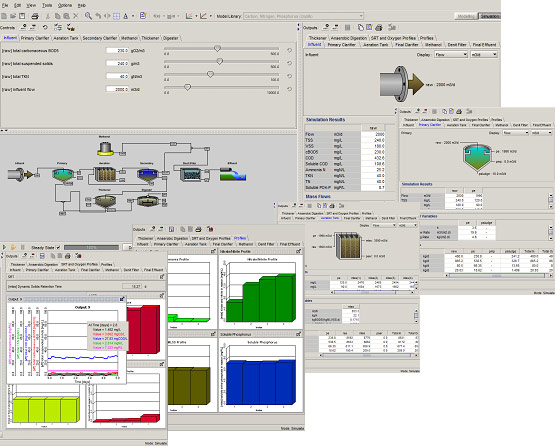Click the New file icon in main toolbar
Image resolution: width=556 pixels, height=447 pixels.
pos(4,16)
